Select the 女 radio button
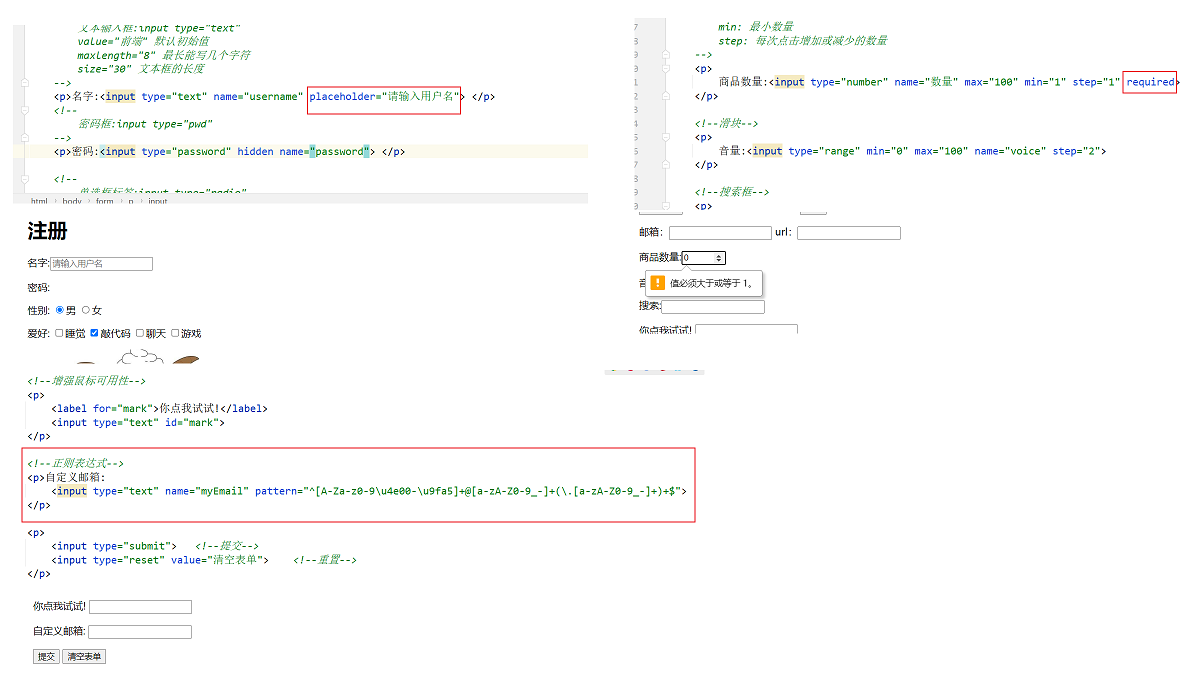Viewport: 1204px width, 700px height. [x=86, y=310]
